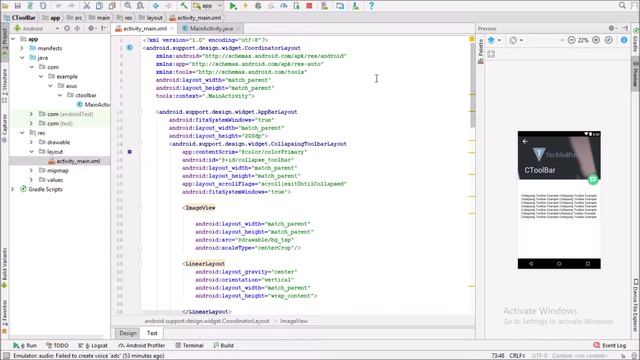The image size is (640, 360).
Task: Toggle the Device File Explorer tool window
Action: click(636, 304)
